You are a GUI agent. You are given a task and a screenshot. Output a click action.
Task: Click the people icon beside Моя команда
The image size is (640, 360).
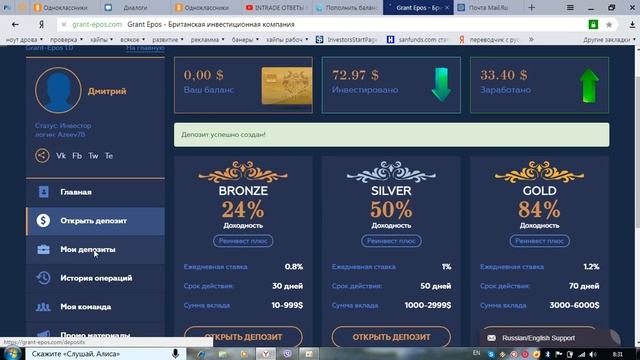coord(43,307)
